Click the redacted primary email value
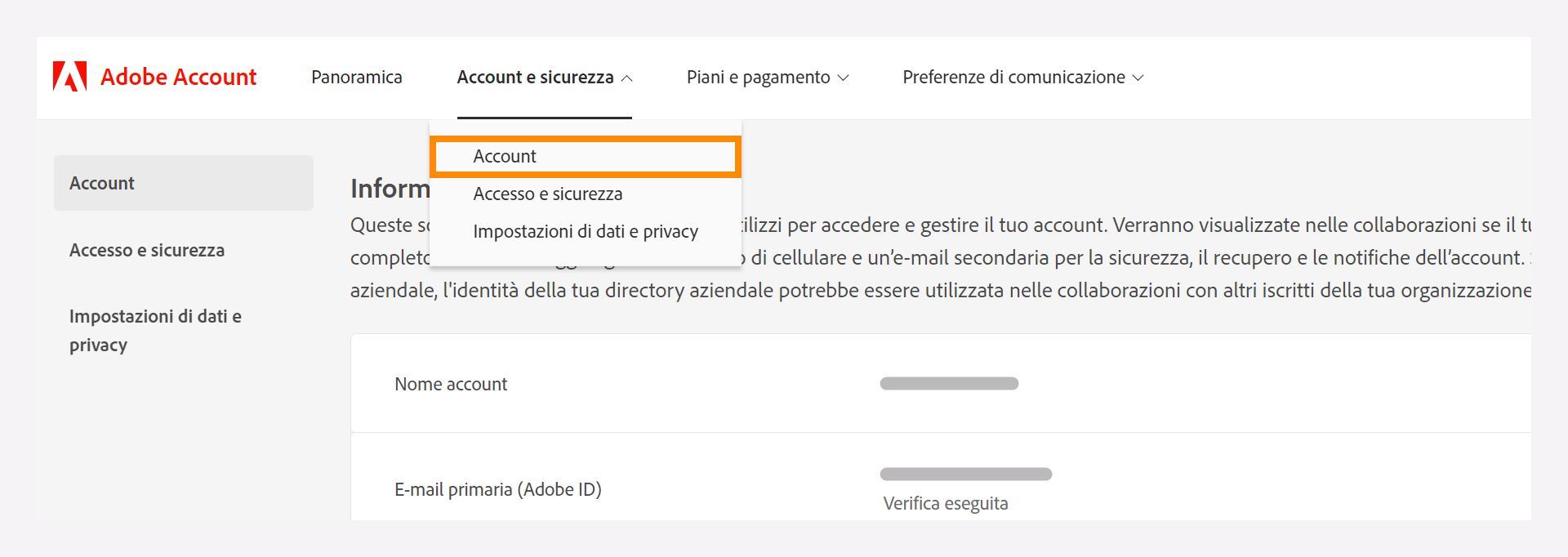1568x557 pixels. (x=966, y=474)
